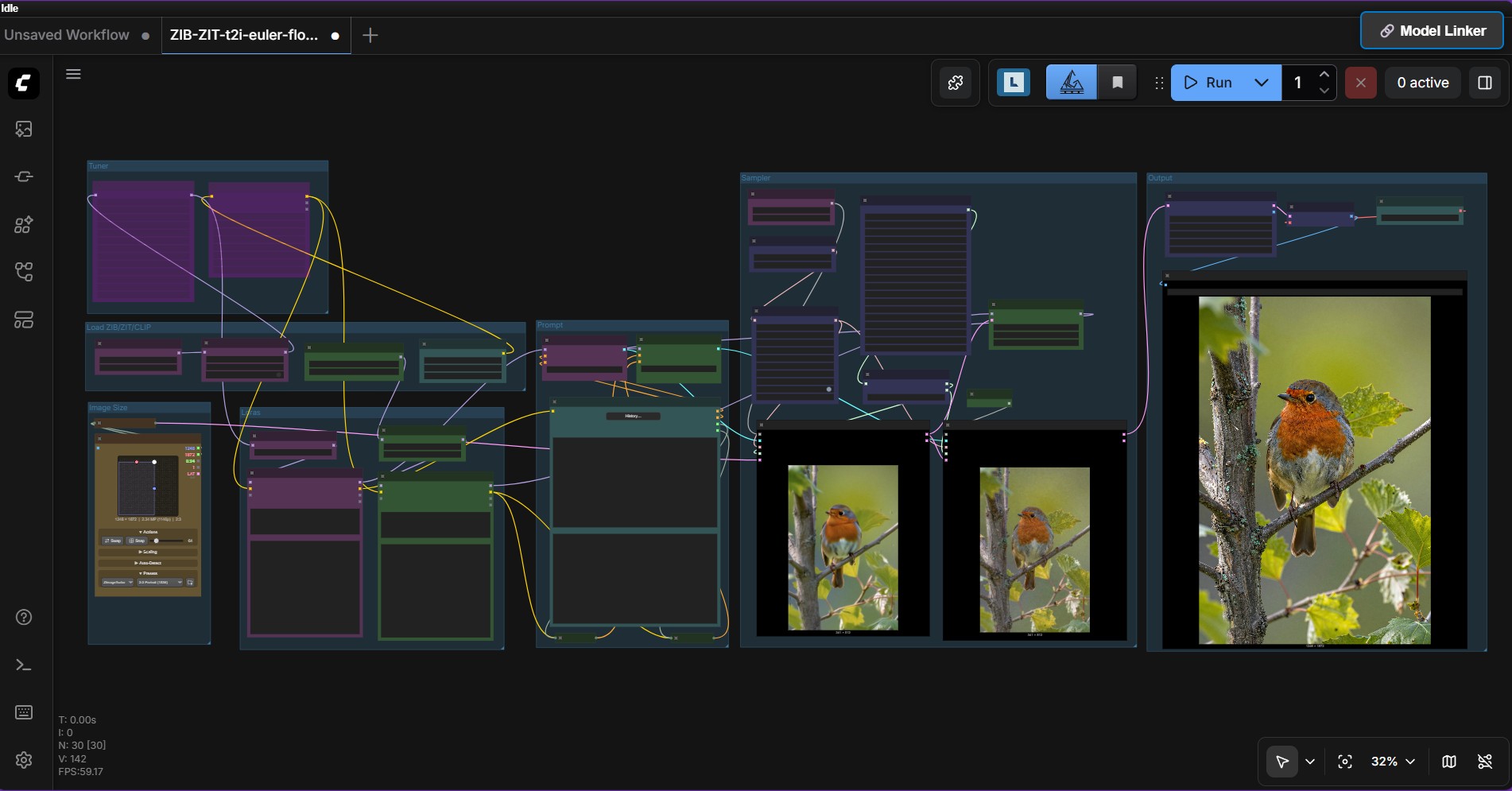Open the hamburger main menu
This screenshot has height=791, width=1512.
click(x=73, y=74)
